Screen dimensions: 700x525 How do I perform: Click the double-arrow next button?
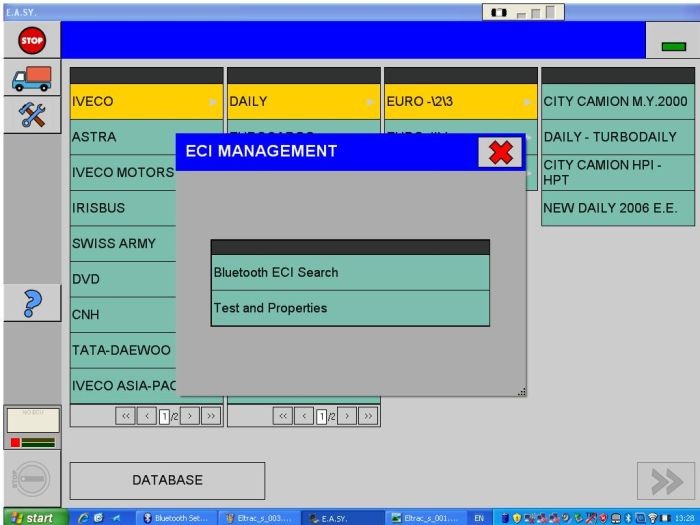(x=666, y=481)
